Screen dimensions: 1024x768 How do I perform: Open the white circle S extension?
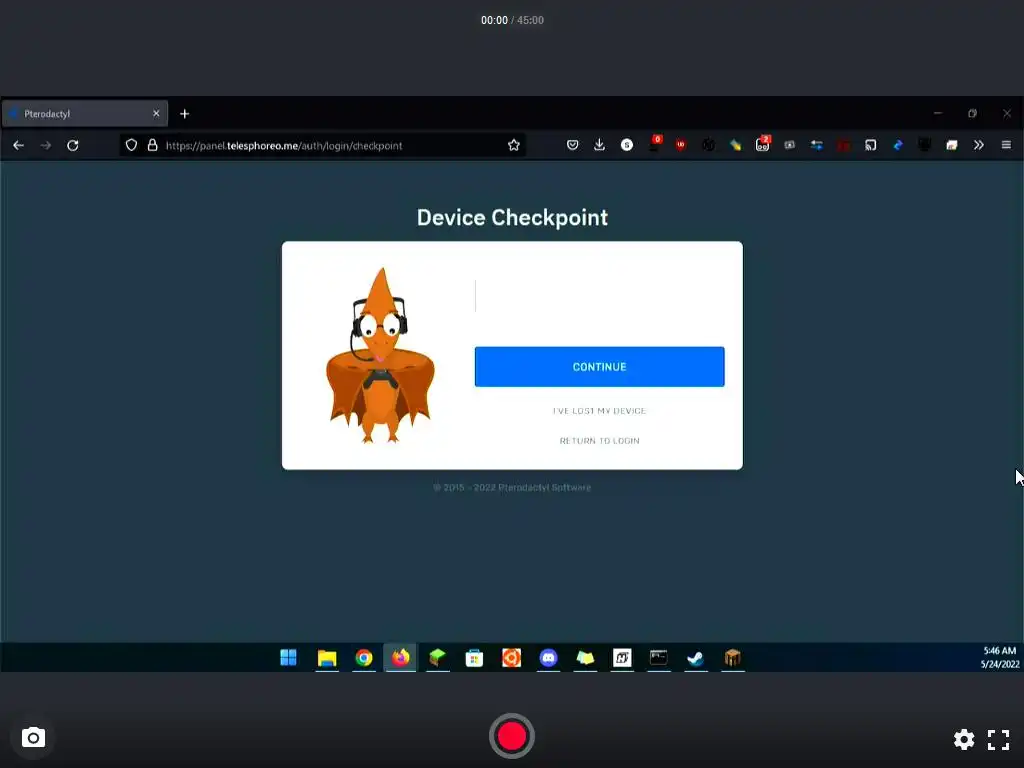point(627,145)
